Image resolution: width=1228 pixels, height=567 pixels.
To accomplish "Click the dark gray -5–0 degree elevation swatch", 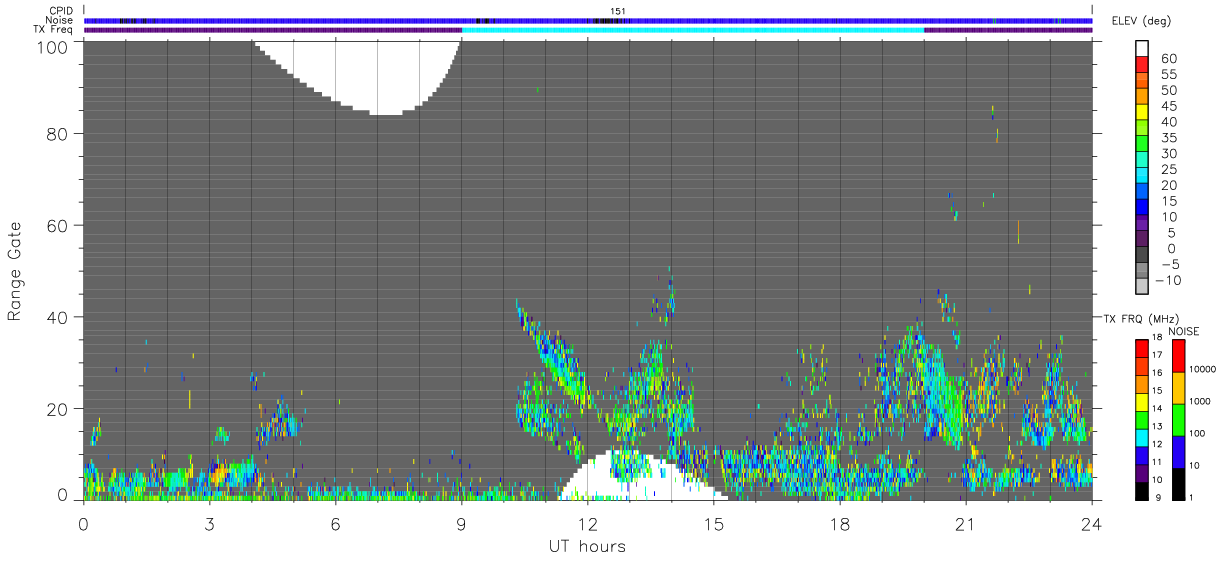I will pyautogui.click(x=1143, y=255).
